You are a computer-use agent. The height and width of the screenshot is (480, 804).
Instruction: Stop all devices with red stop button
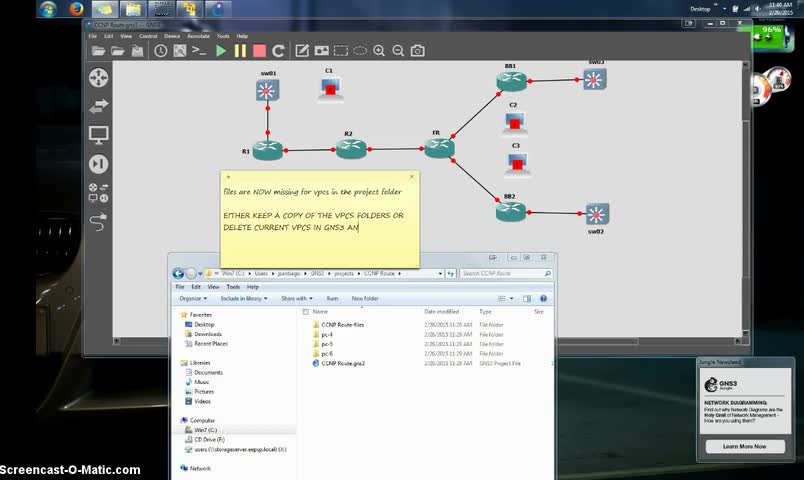tap(259, 51)
